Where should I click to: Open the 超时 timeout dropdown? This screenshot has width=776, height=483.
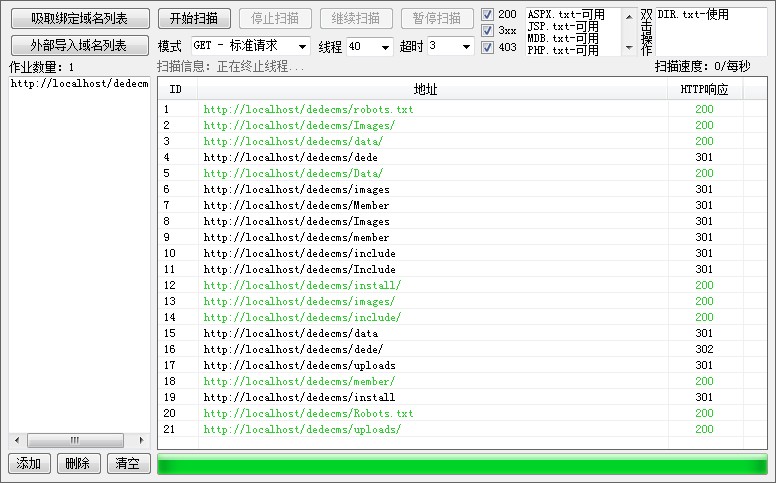(x=451, y=47)
